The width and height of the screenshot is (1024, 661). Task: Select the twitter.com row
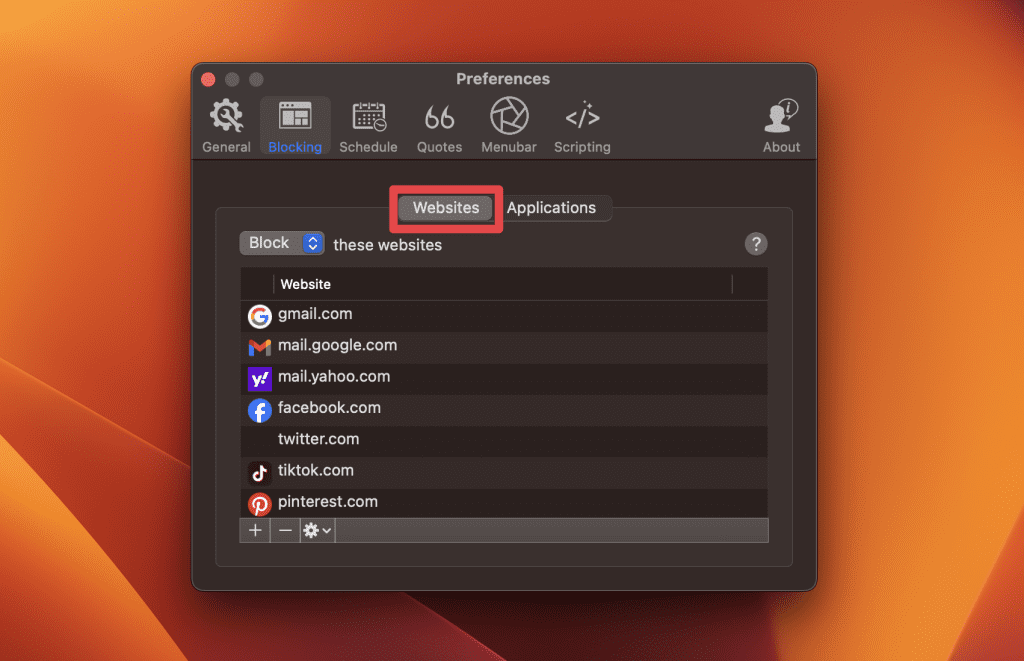click(x=504, y=441)
